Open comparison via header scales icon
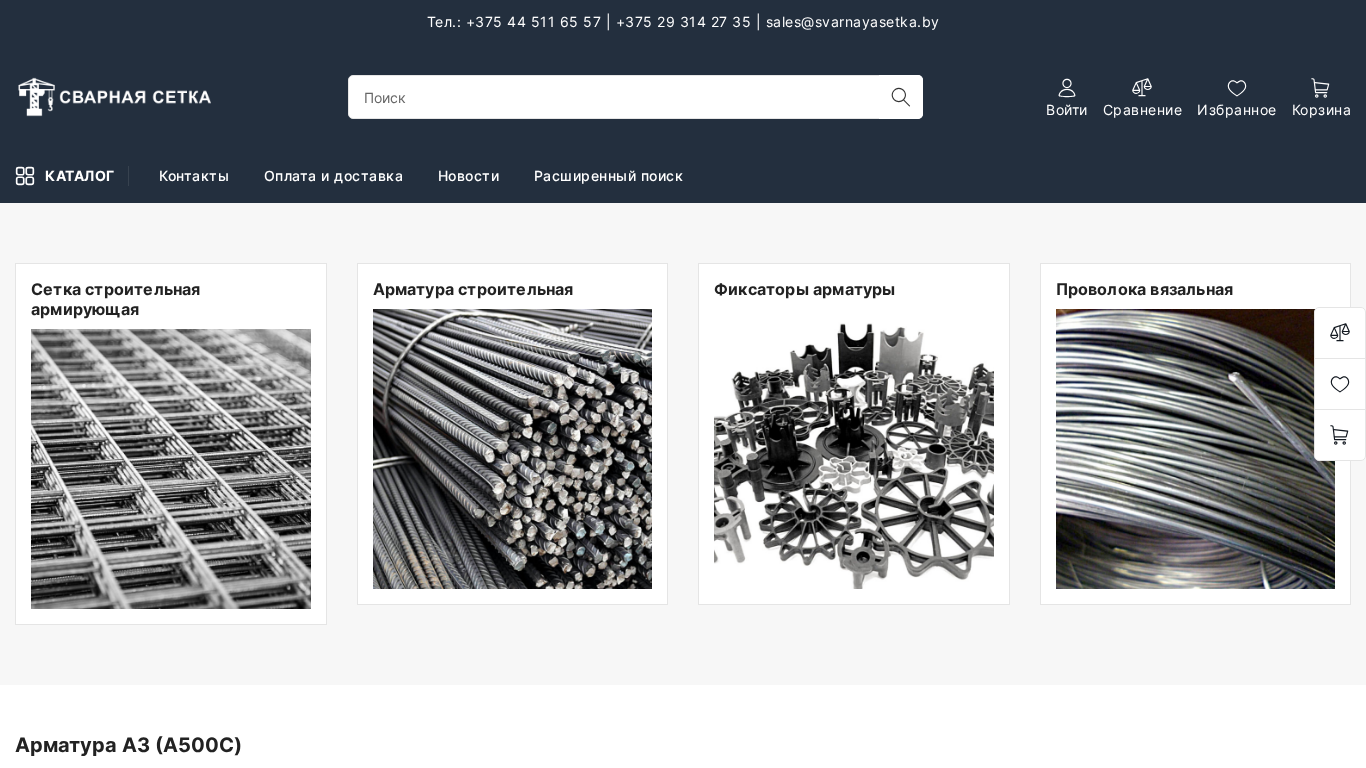This screenshot has width=1366, height=768. 1142,88
